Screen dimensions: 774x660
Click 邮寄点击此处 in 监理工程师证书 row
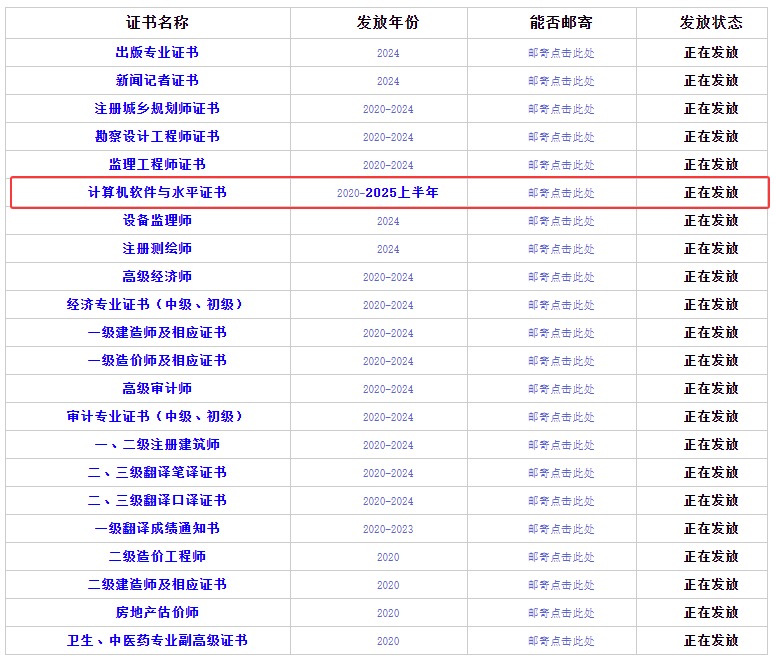coord(561,165)
